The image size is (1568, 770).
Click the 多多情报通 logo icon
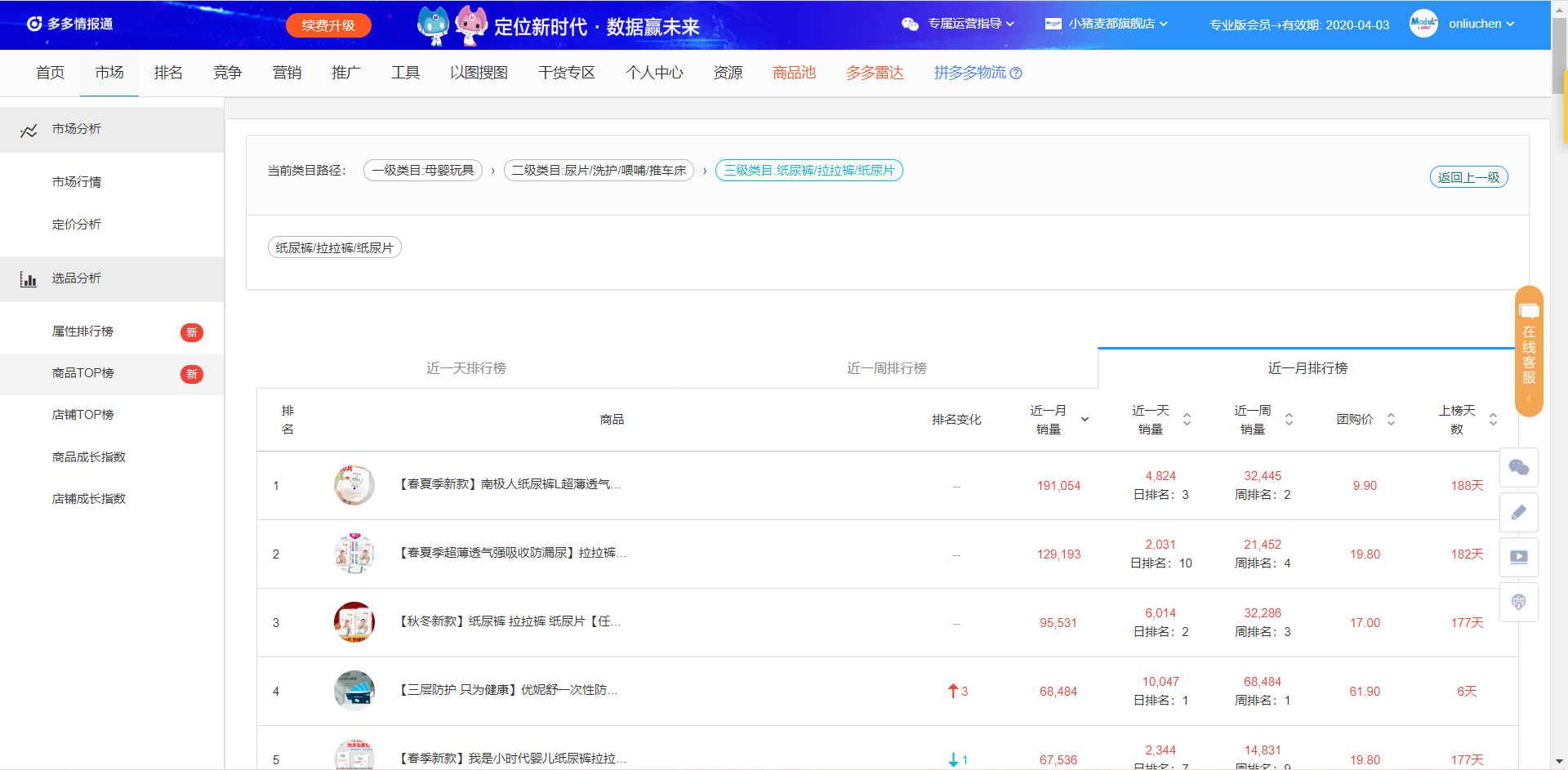click(x=34, y=24)
